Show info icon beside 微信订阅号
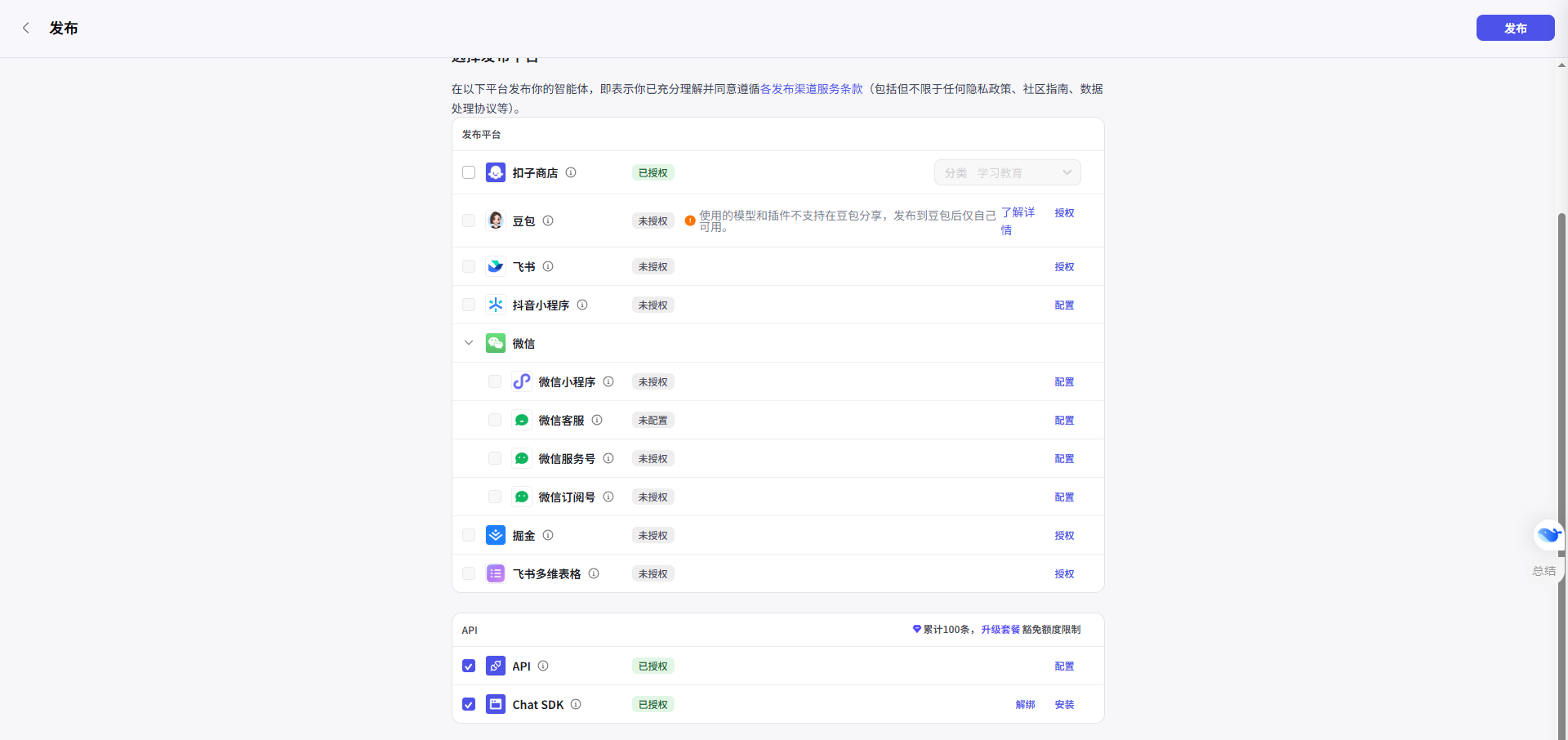The width and height of the screenshot is (1568, 740). click(608, 497)
